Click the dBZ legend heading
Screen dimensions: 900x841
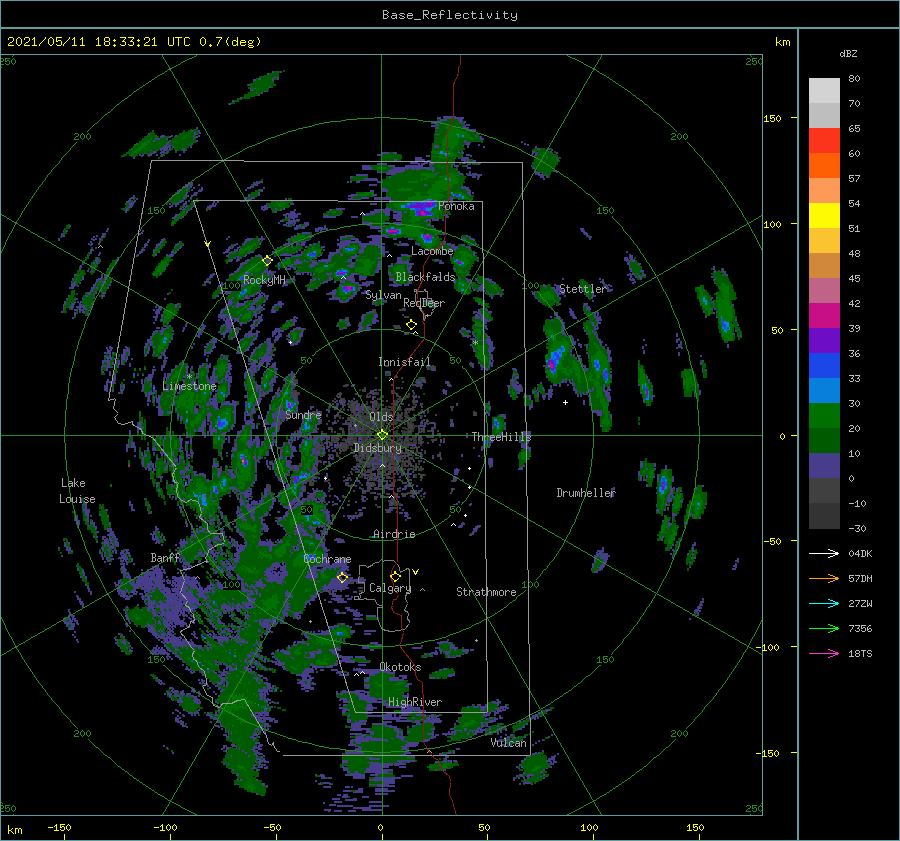(848, 54)
